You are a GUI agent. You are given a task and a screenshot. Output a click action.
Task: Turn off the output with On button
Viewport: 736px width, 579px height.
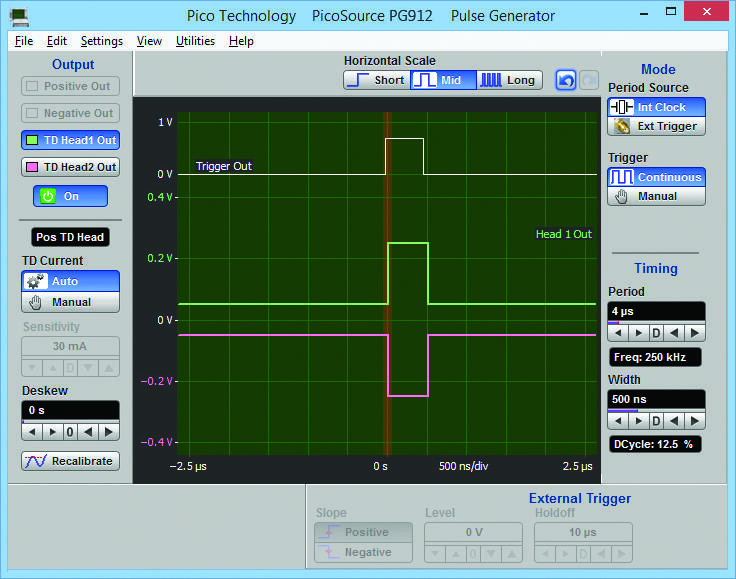(x=70, y=196)
